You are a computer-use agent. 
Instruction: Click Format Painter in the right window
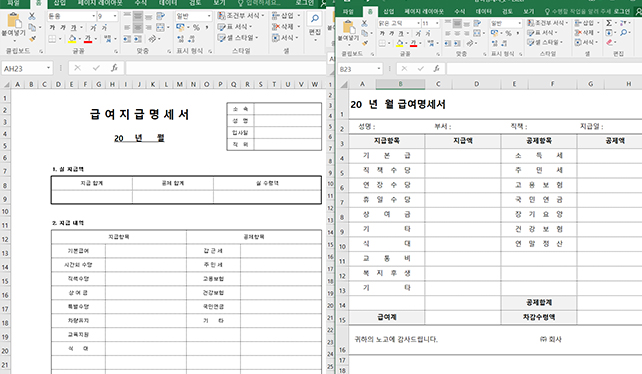pos(364,43)
